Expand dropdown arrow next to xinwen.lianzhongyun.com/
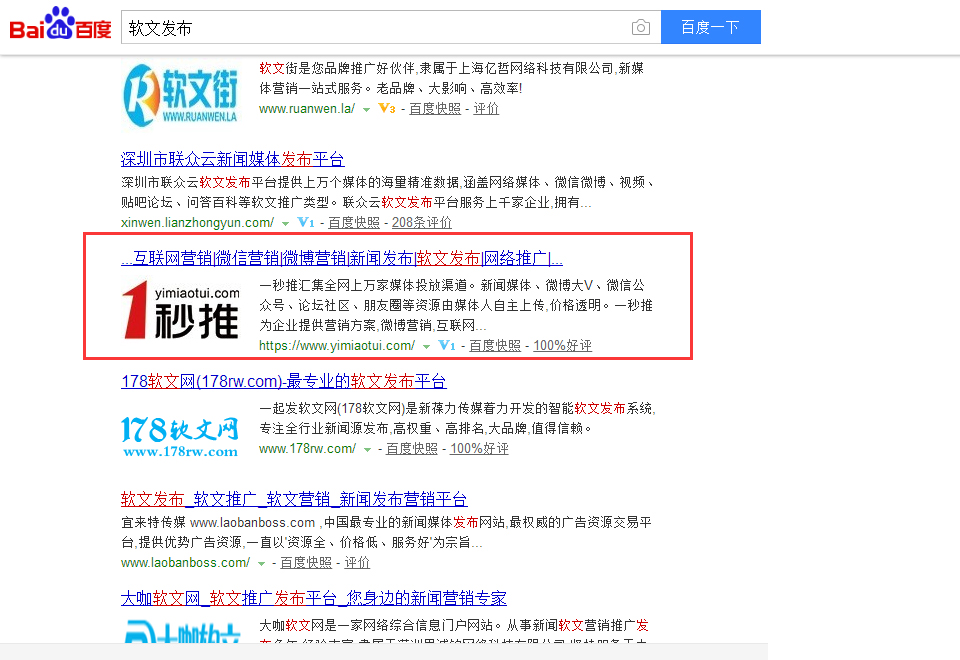960x660 pixels. pyautogui.click(x=285, y=224)
